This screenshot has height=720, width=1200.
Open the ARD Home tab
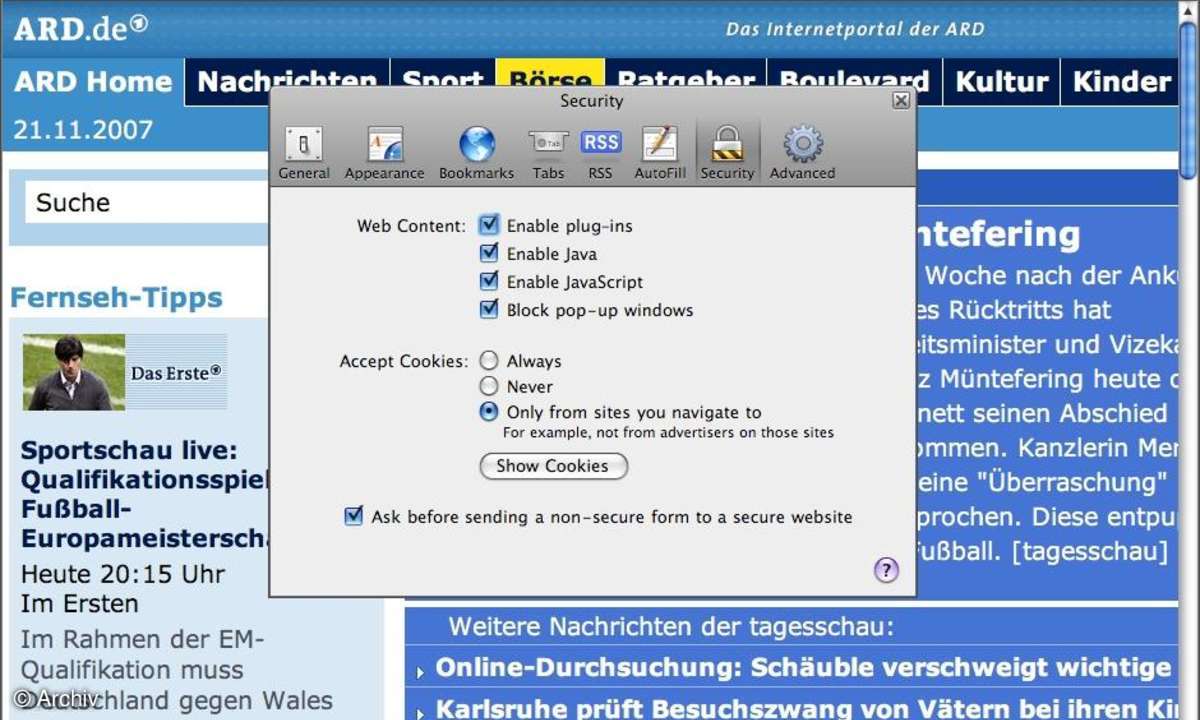click(93, 82)
